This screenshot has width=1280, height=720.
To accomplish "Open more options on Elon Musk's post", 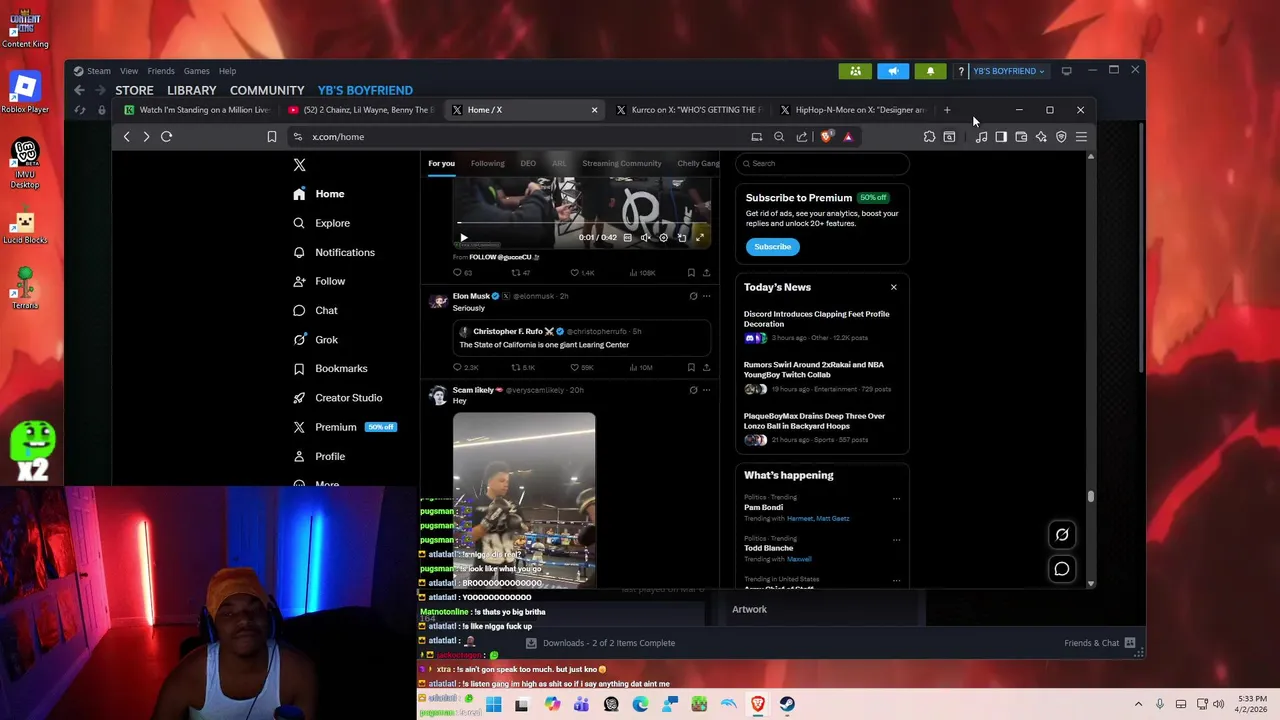I will coord(706,296).
